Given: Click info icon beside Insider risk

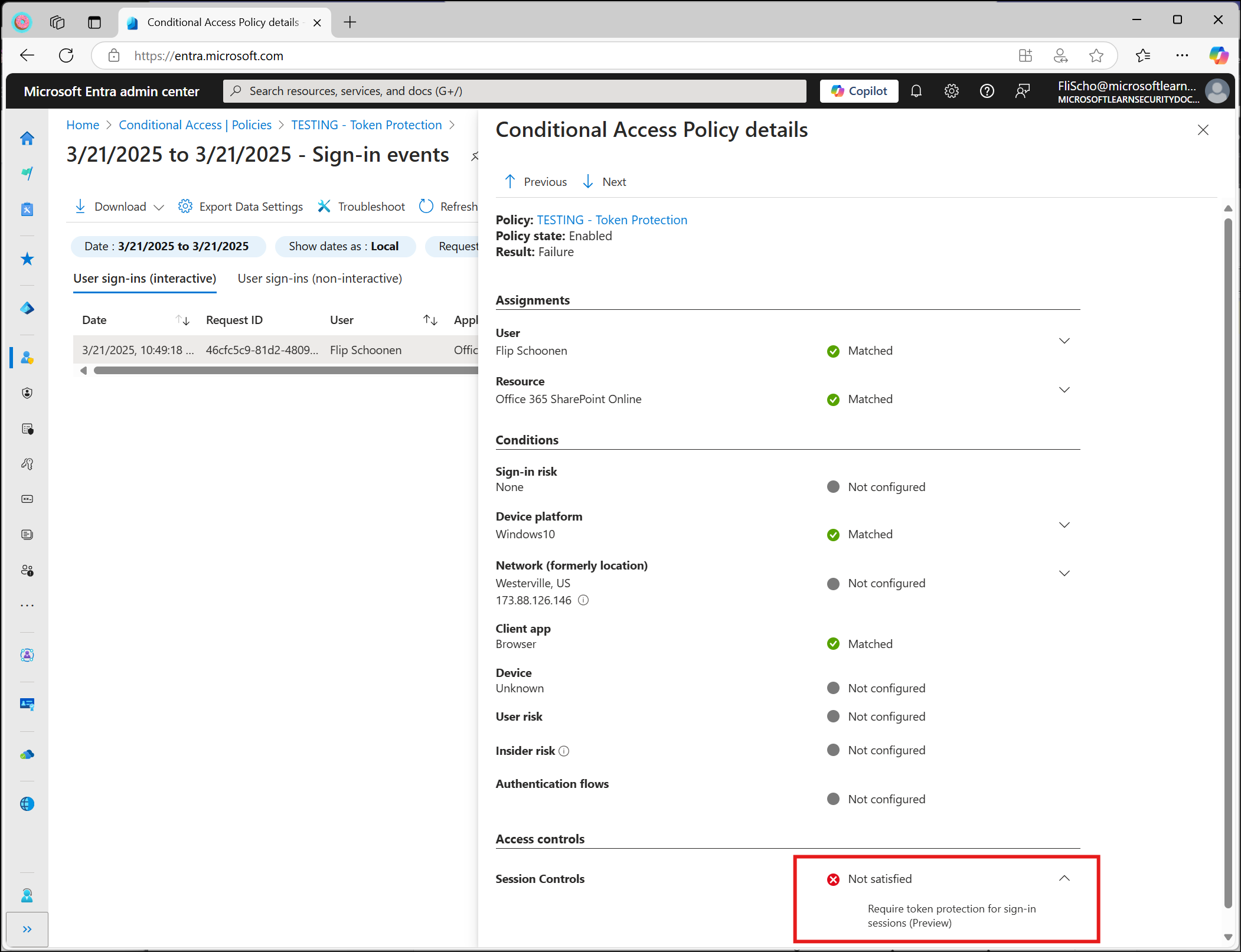Looking at the screenshot, I should 564,751.
